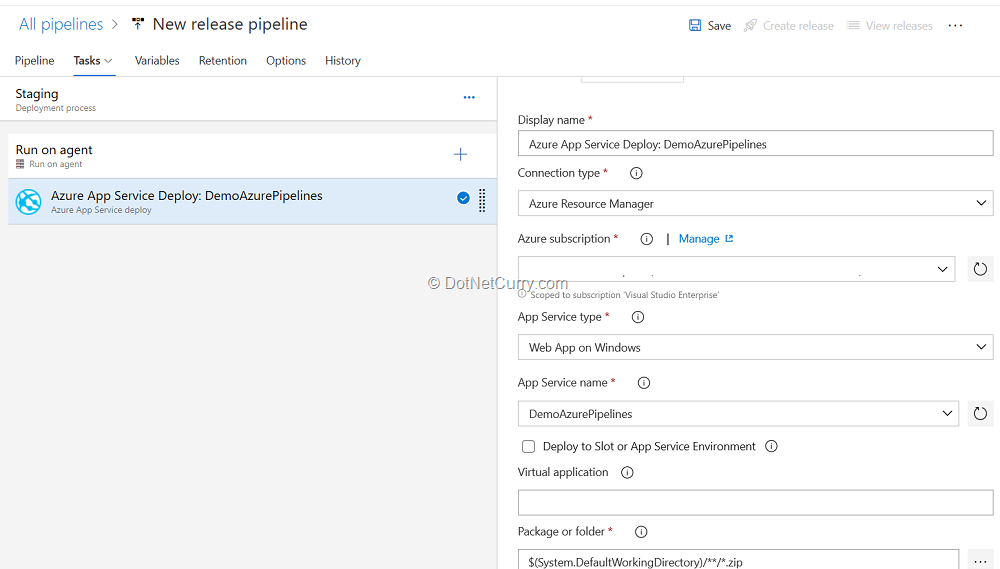This screenshot has height=569, width=1000.
Task: Open the Connection type dropdown
Action: (x=756, y=203)
